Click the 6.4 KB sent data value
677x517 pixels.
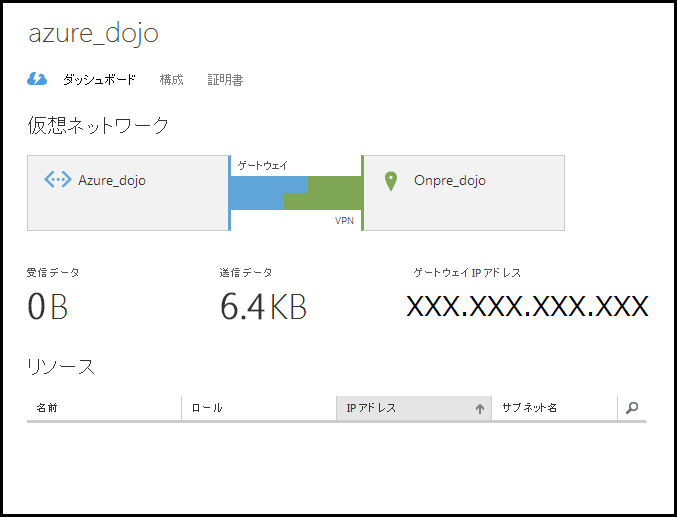click(263, 308)
